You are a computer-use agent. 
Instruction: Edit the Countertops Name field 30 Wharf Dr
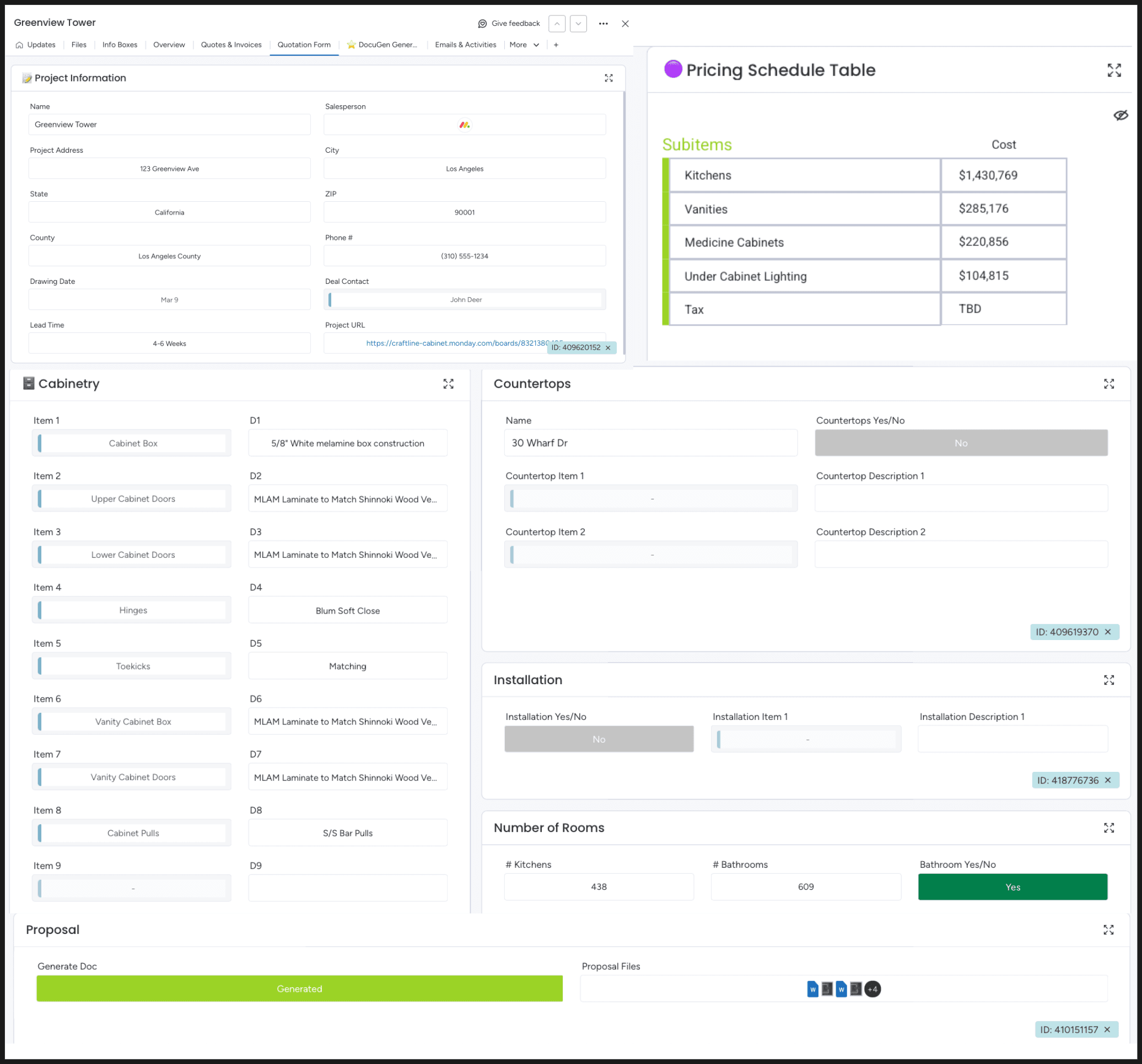[x=651, y=443]
